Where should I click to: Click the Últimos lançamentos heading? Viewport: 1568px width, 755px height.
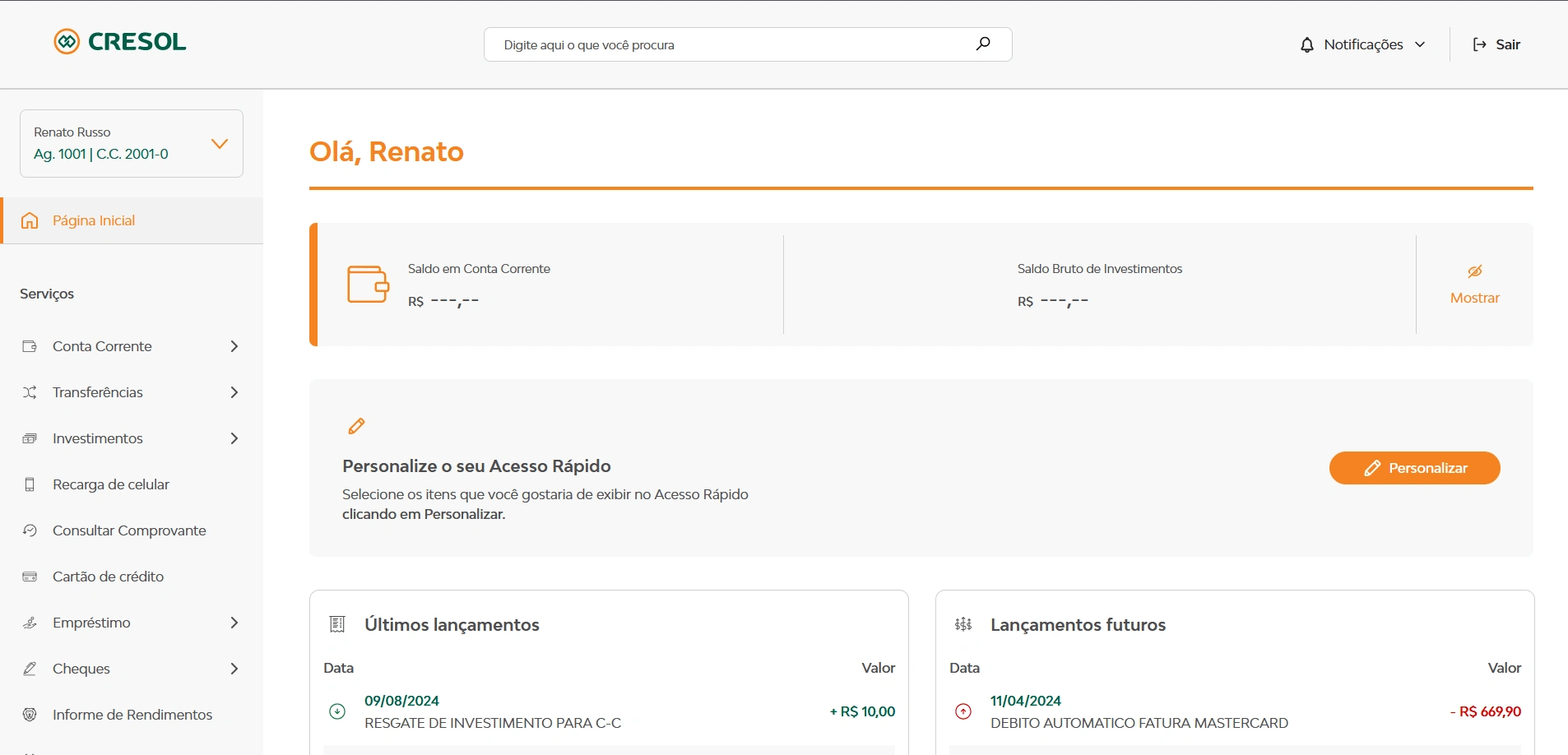pyautogui.click(x=452, y=624)
